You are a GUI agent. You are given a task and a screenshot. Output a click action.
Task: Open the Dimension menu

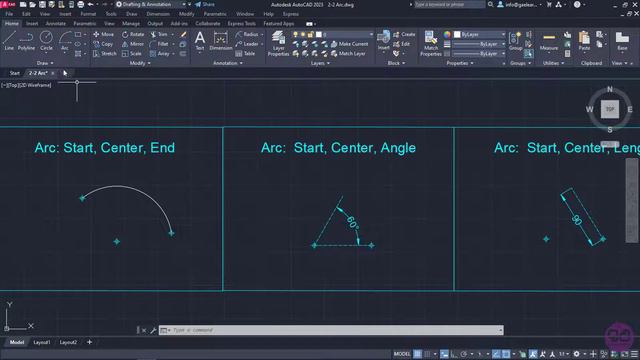[x=158, y=14]
